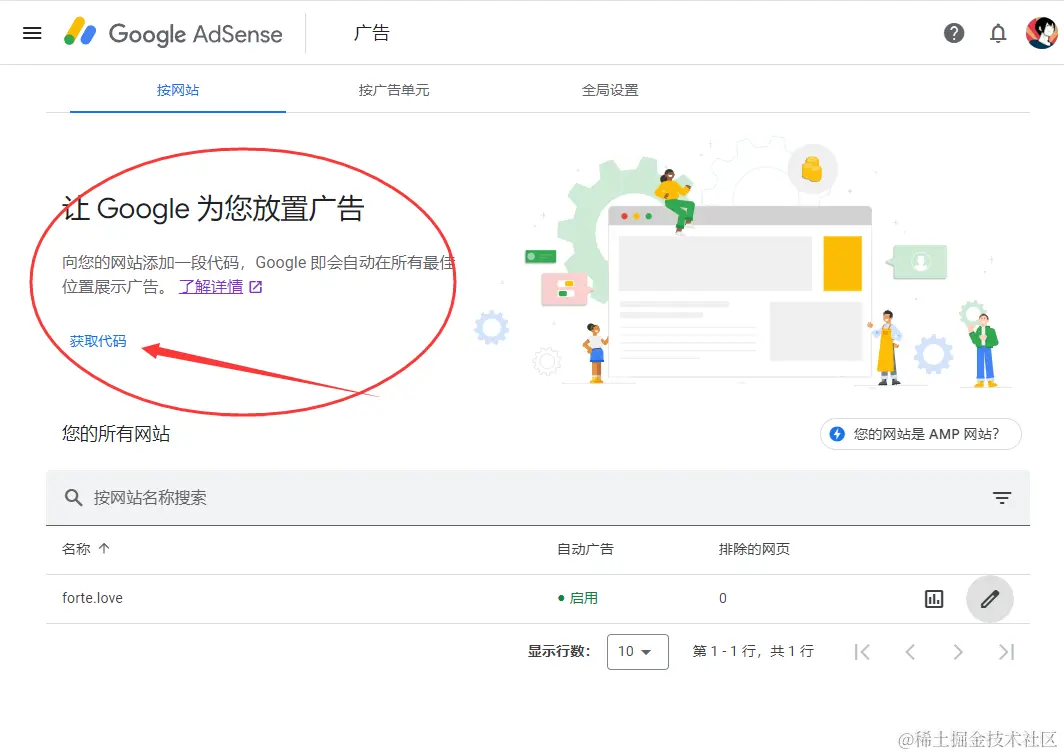Click the 第 1 - 1 行, 共 1 行 pagination text
Image resolution: width=1064 pixels, height=756 pixels.
coord(753,651)
